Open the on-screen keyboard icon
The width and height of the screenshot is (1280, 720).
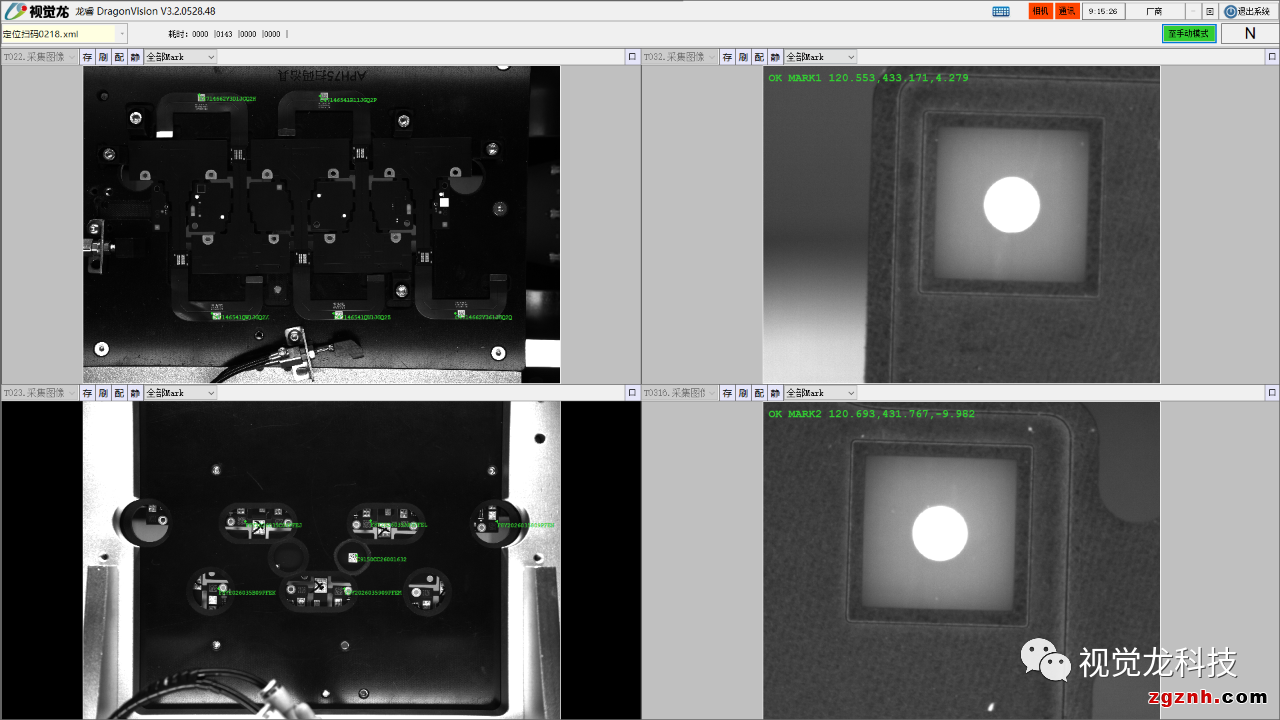tap(1001, 11)
